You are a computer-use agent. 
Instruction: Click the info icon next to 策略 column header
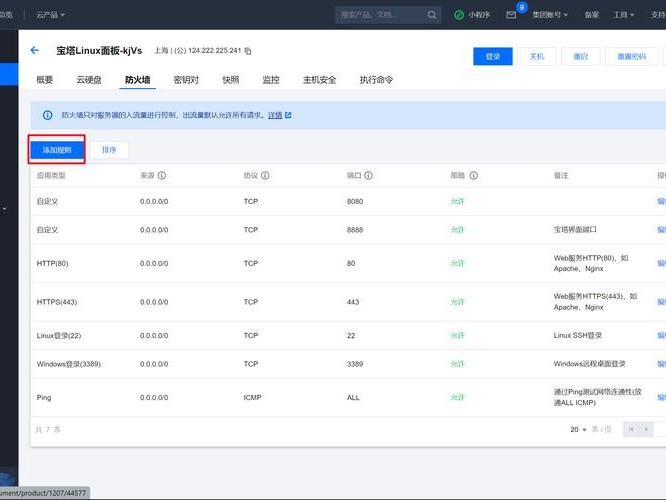[x=474, y=175]
